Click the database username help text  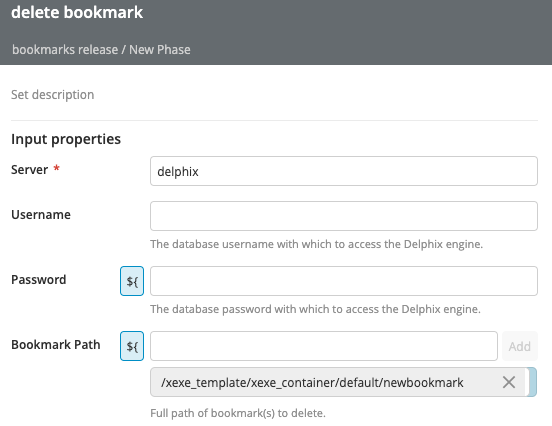coord(316,244)
